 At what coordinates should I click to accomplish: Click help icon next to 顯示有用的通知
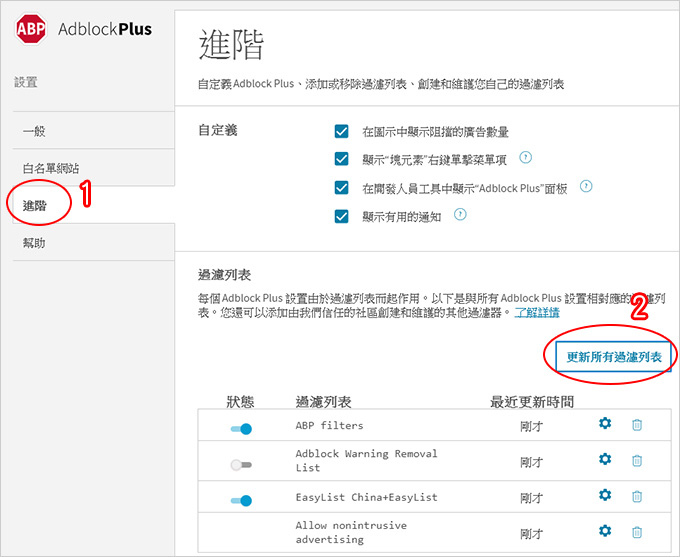460,214
